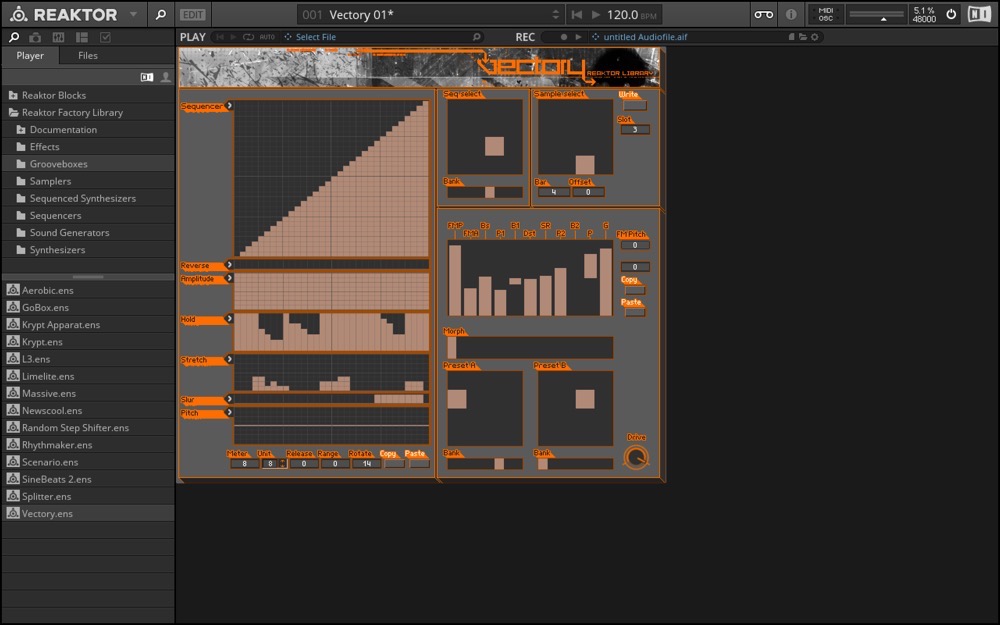Click the Copy button under FM Pitch
The height and width of the screenshot is (625, 1000).
point(635,291)
